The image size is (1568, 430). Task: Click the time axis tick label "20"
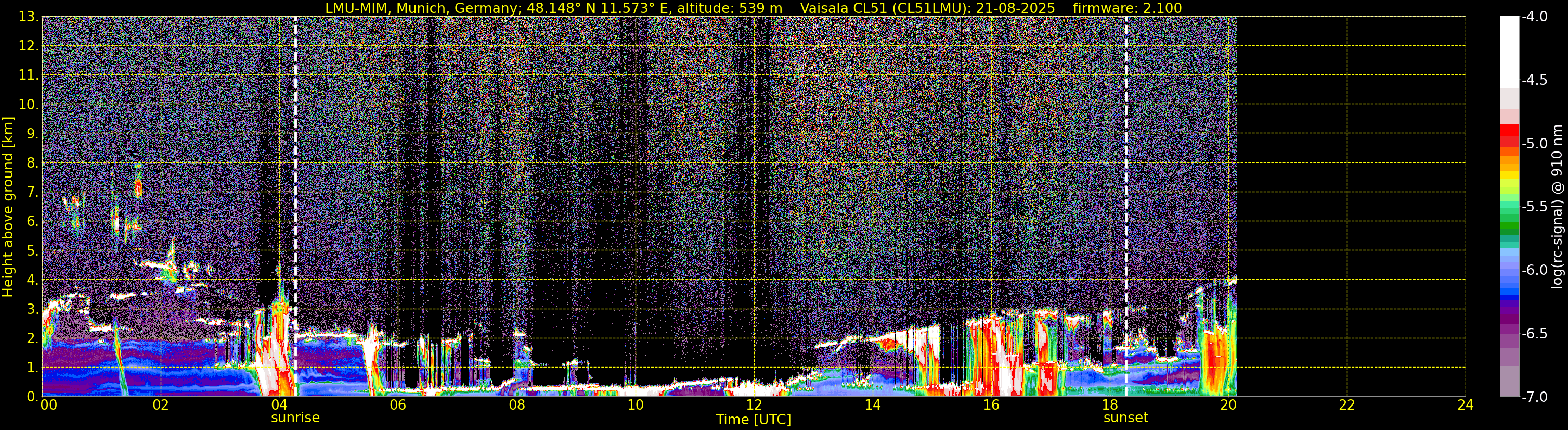pyautogui.click(x=1229, y=406)
